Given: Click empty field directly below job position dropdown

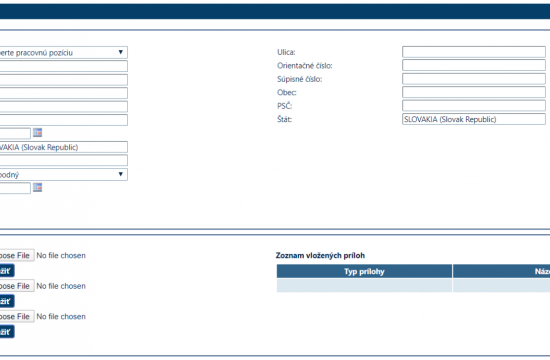Looking at the screenshot, I should 63,66.
